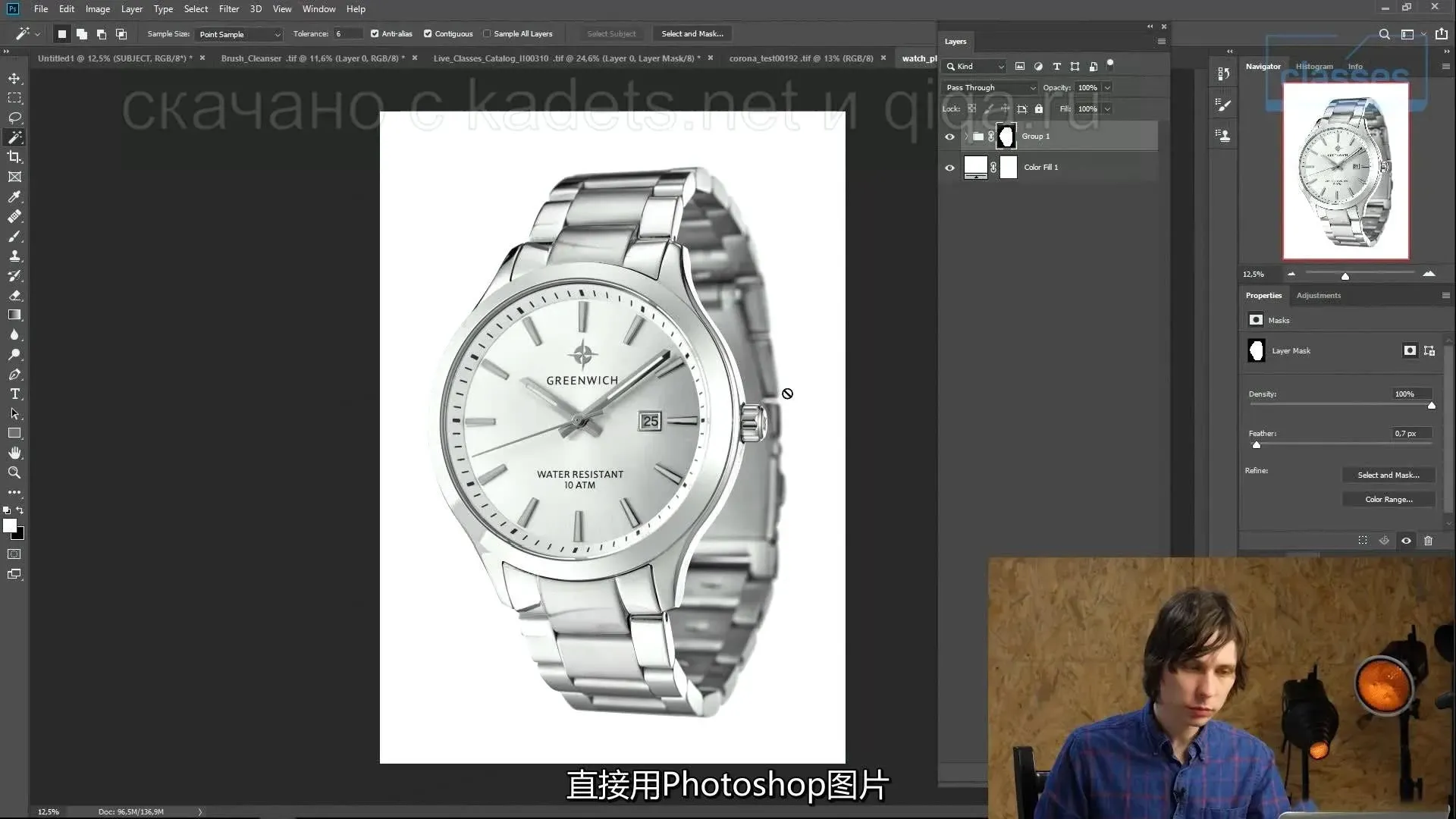Viewport: 1456px width, 819px height.
Task: Toggle Anti-alias checkbox
Action: (x=375, y=33)
